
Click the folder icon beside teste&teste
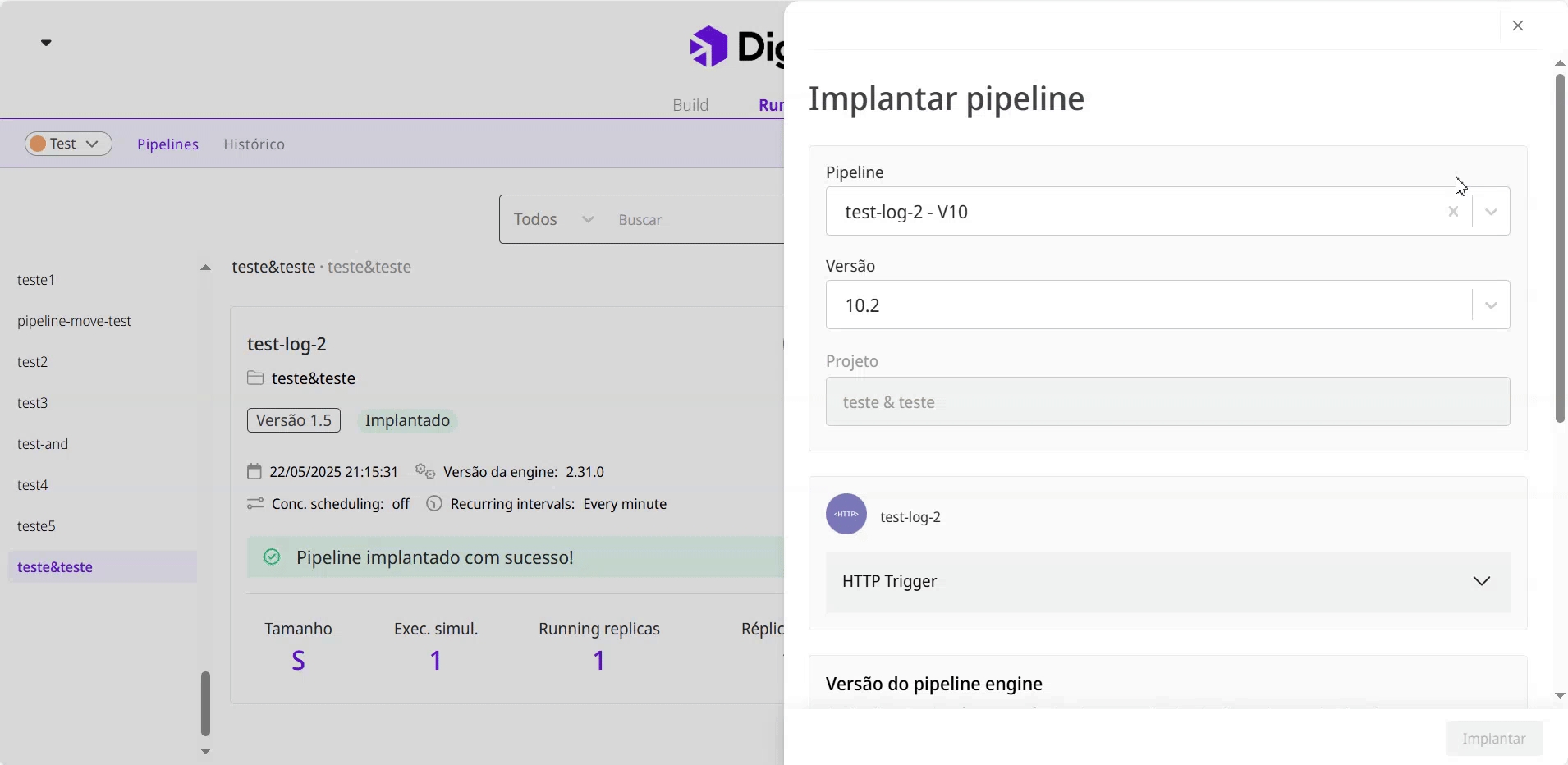[x=255, y=378]
